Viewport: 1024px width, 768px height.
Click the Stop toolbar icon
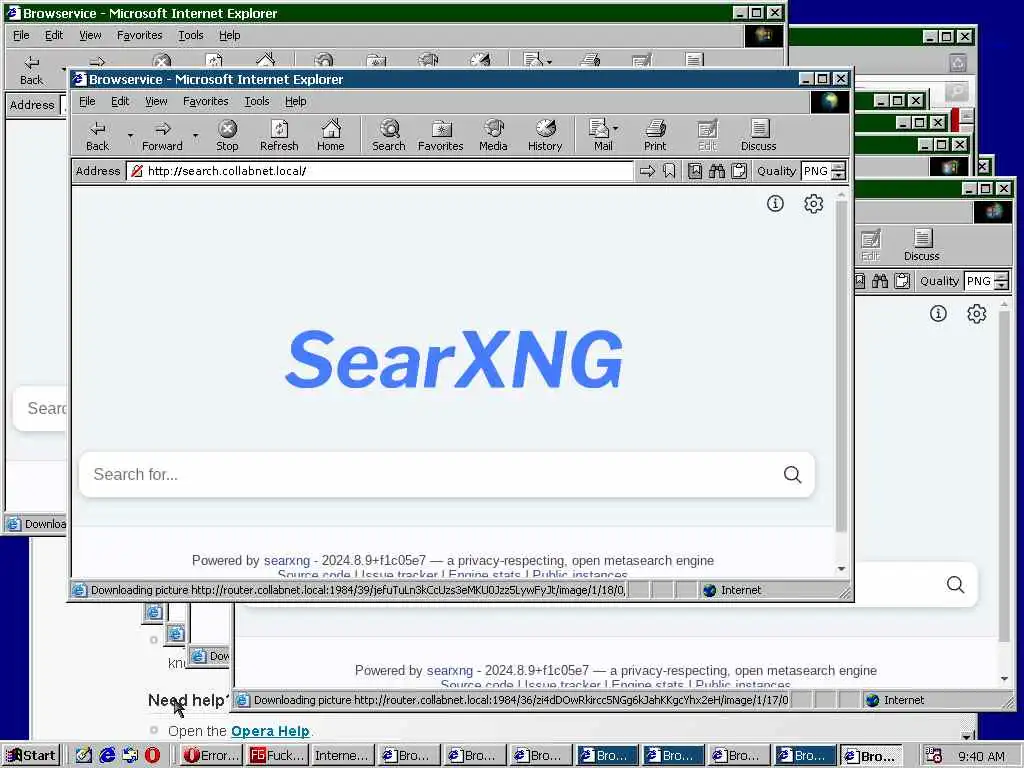tap(227, 135)
